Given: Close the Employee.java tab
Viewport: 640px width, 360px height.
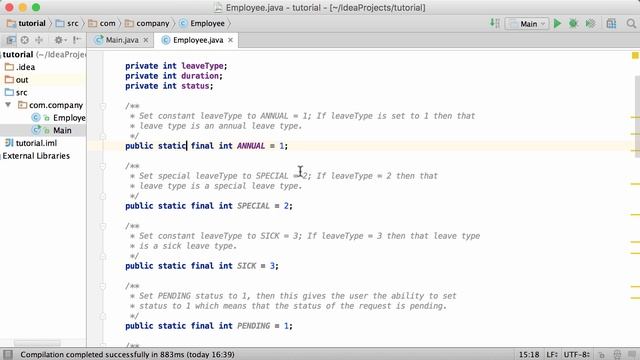Looking at the screenshot, I should pos(231,40).
